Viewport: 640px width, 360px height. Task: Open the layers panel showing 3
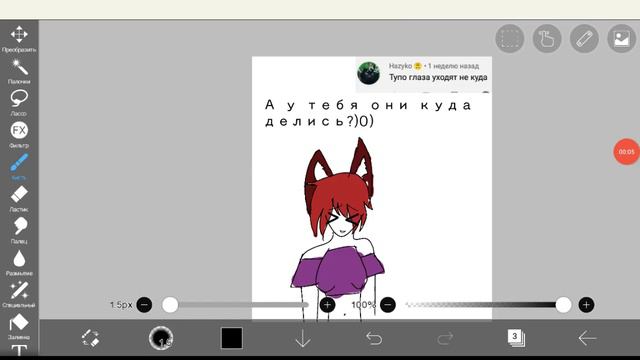516,338
